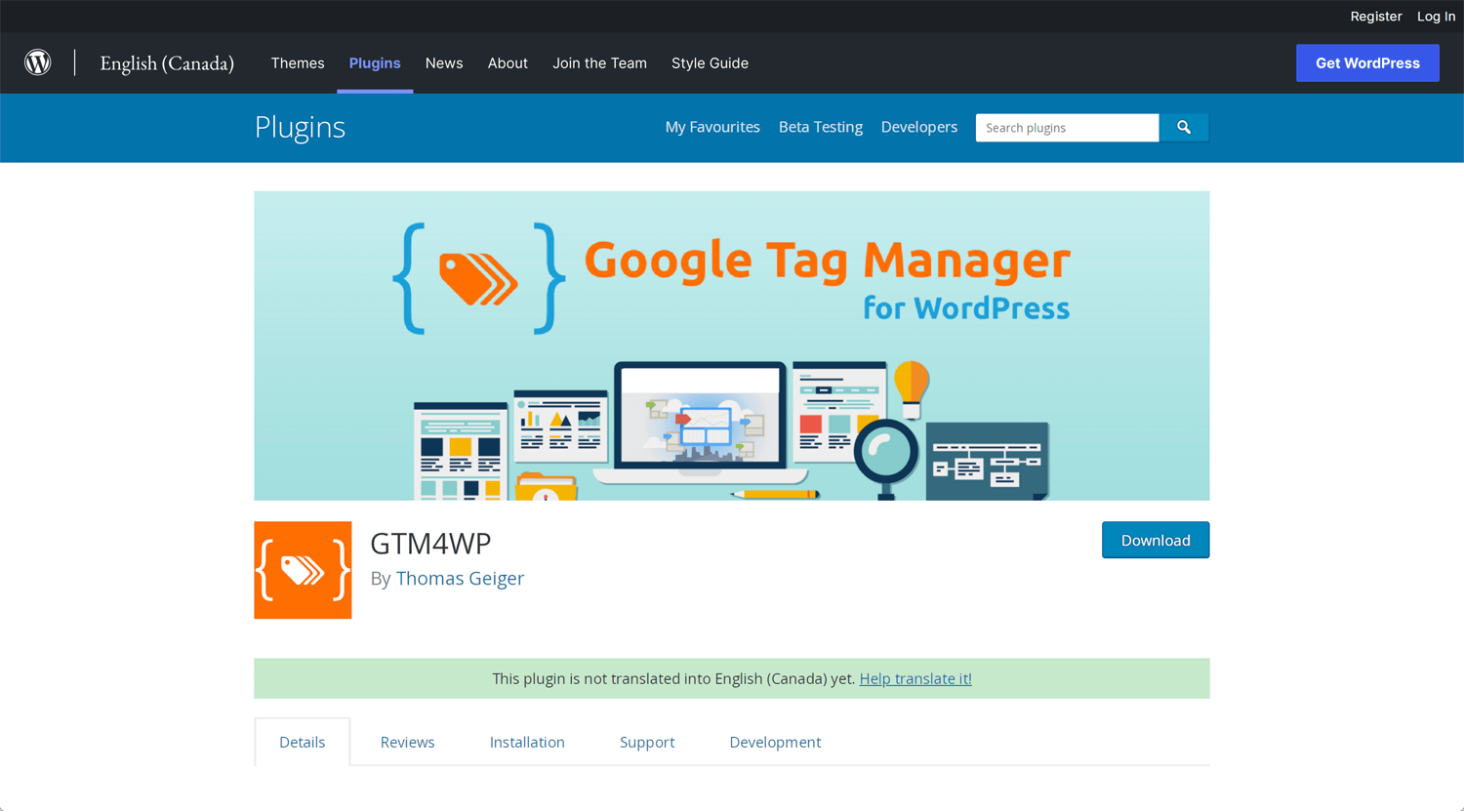Image resolution: width=1464 pixels, height=812 pixels.
Task: Open English (Canada) site title
Action: pyautogui.click(x=167, y=63)
